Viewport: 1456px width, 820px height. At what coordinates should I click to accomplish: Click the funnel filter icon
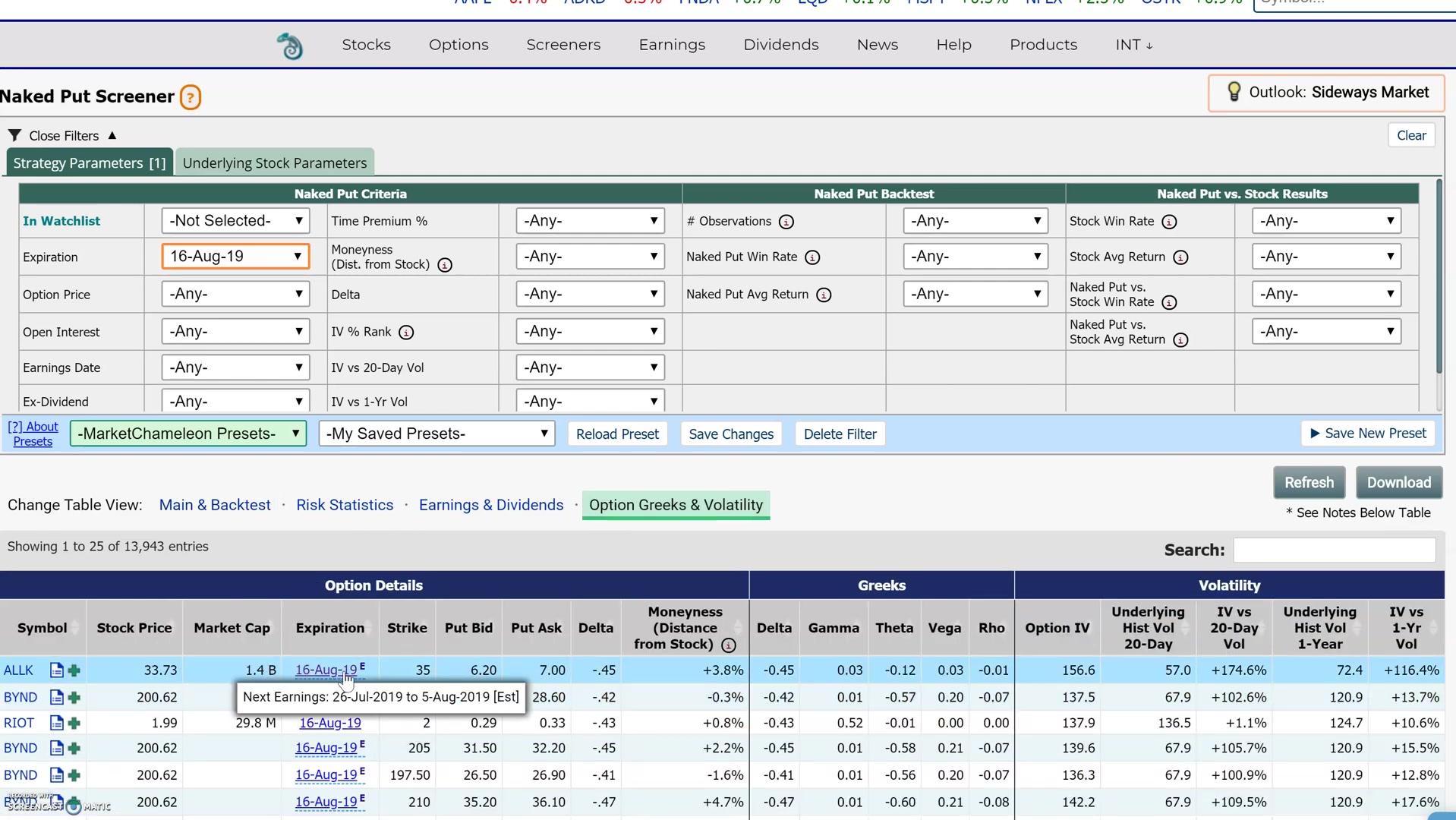(x=14, y=135)
